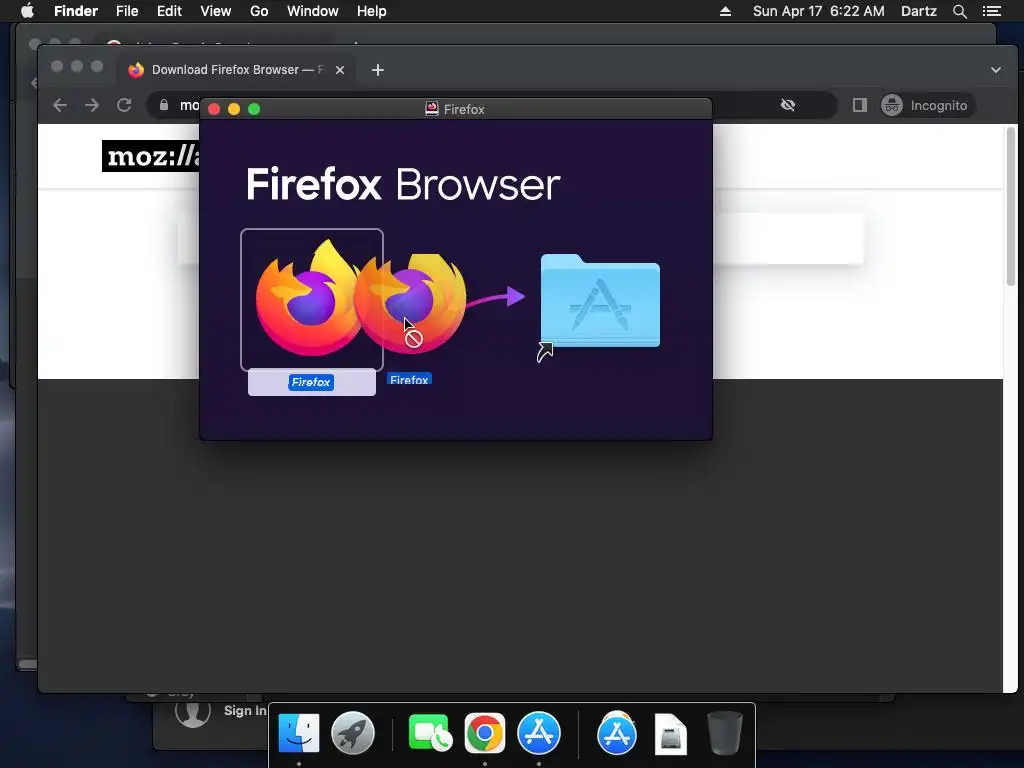This screenshot has width=1024, height=768.
Task: Open the Help menu
Action: pyautogui.click(x=371, y=11)
